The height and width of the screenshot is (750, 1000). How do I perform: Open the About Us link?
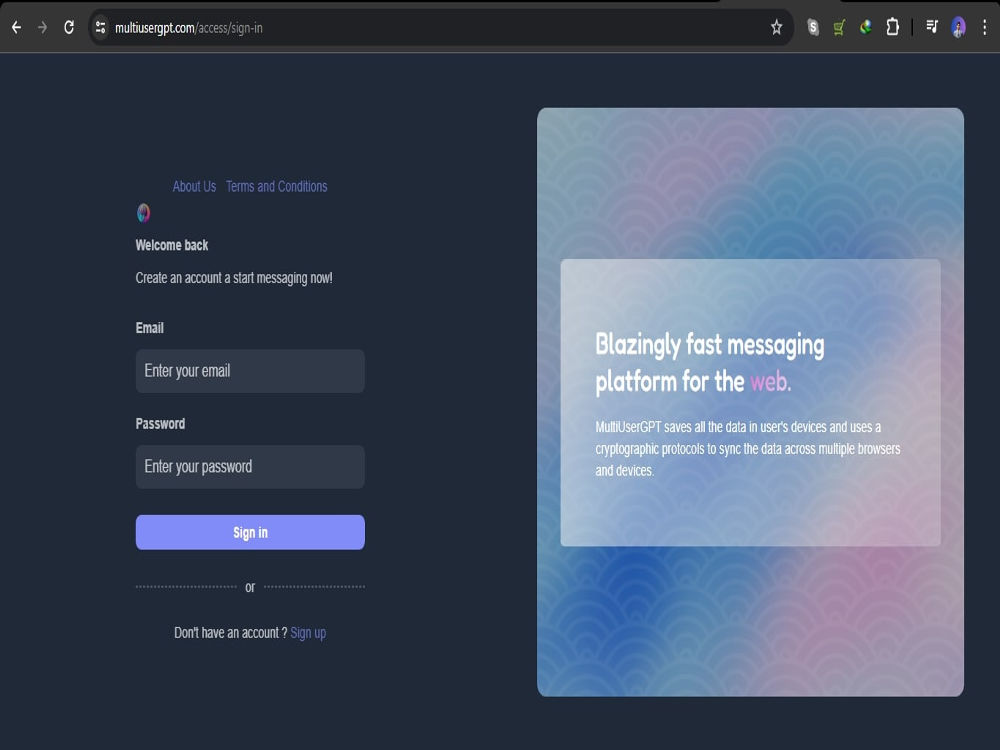pyautogui.click(x=194, y=186)
